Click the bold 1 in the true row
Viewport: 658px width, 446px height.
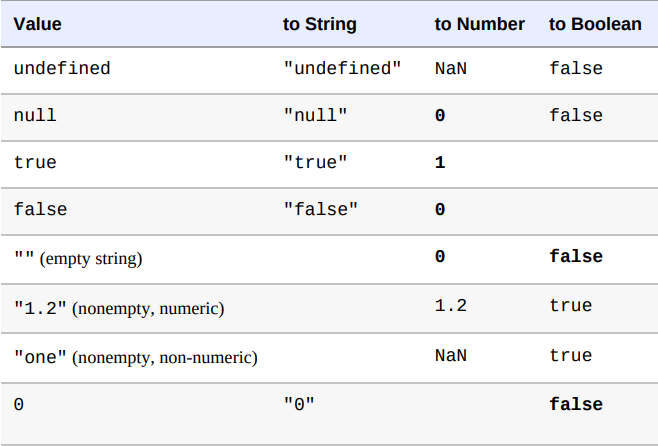pyautogui.click(x=440, y=162)
